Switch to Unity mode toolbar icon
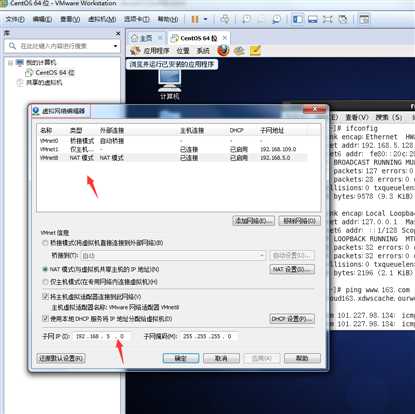Screen dimensions: 415x414 (343, 19)
